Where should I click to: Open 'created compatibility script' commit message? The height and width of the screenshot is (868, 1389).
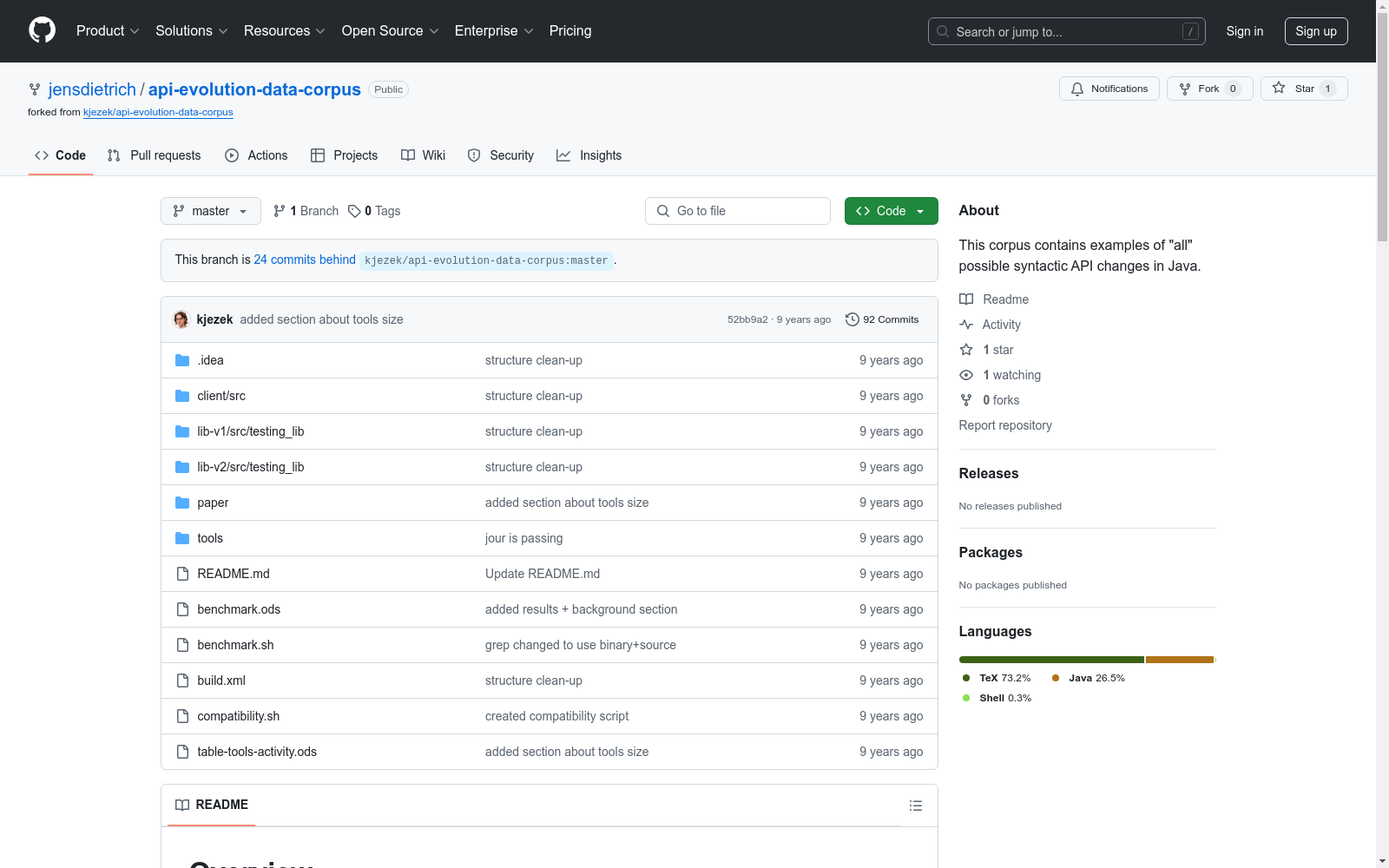pos(556,716)
